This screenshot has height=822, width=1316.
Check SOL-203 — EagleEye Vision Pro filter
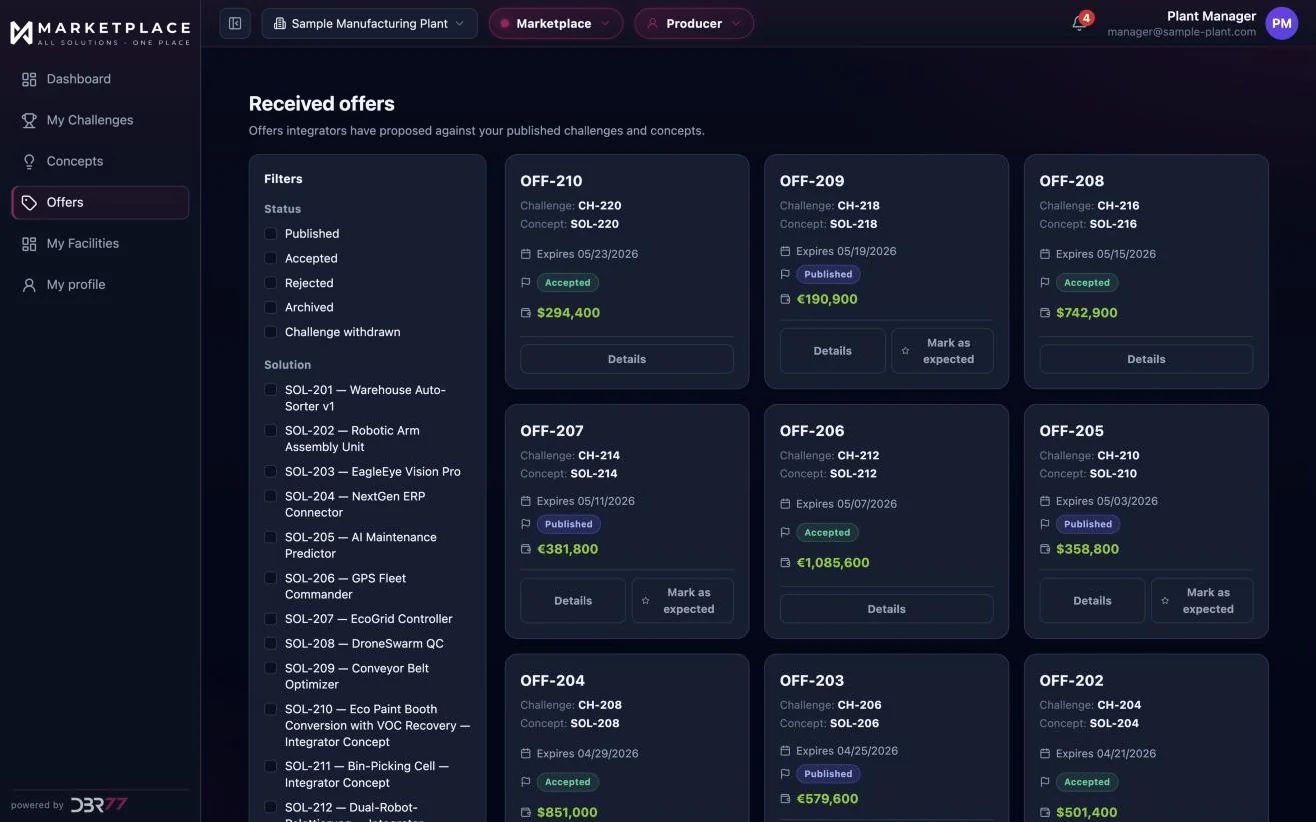click(x=270, y=471)
